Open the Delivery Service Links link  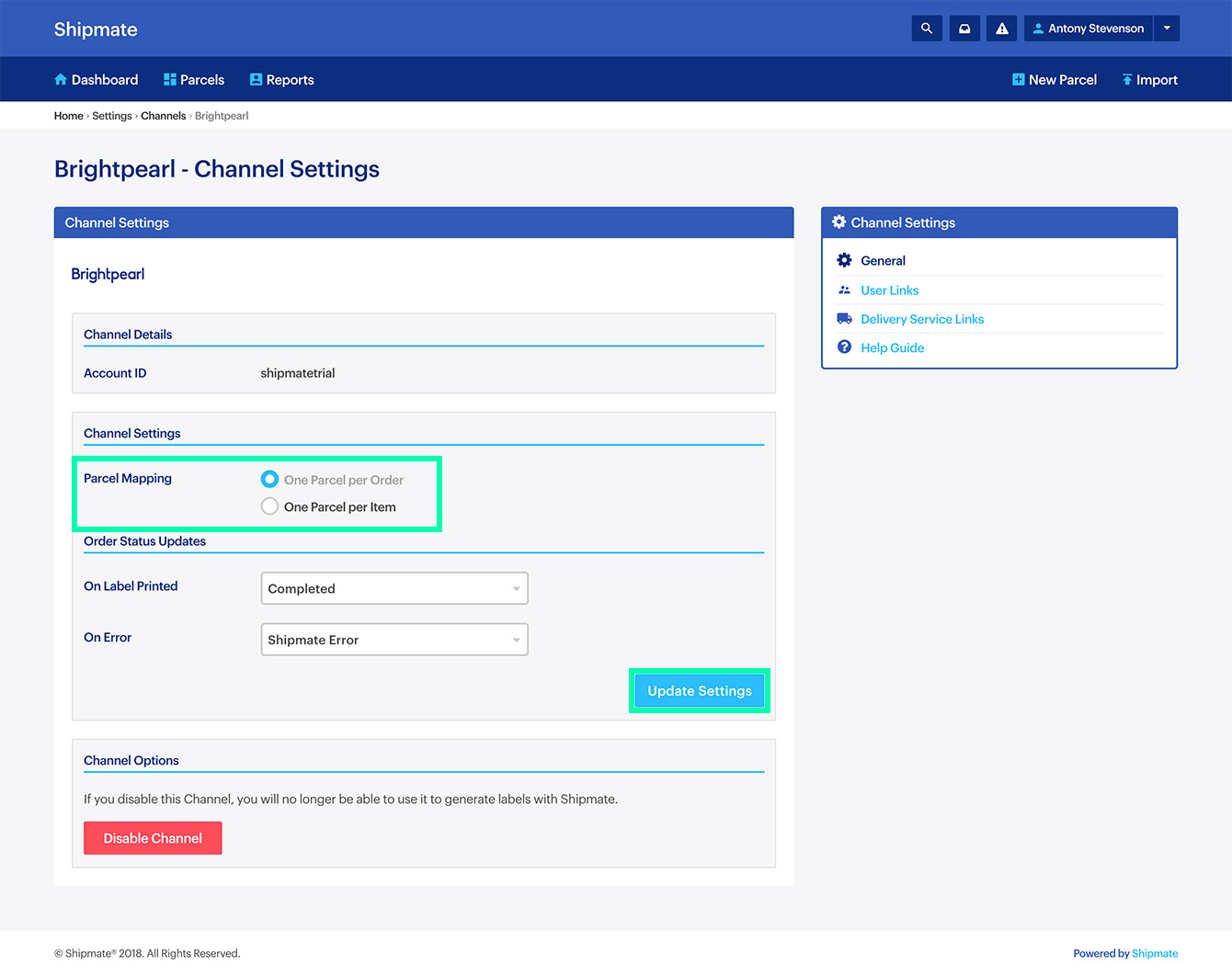(922, 319)
